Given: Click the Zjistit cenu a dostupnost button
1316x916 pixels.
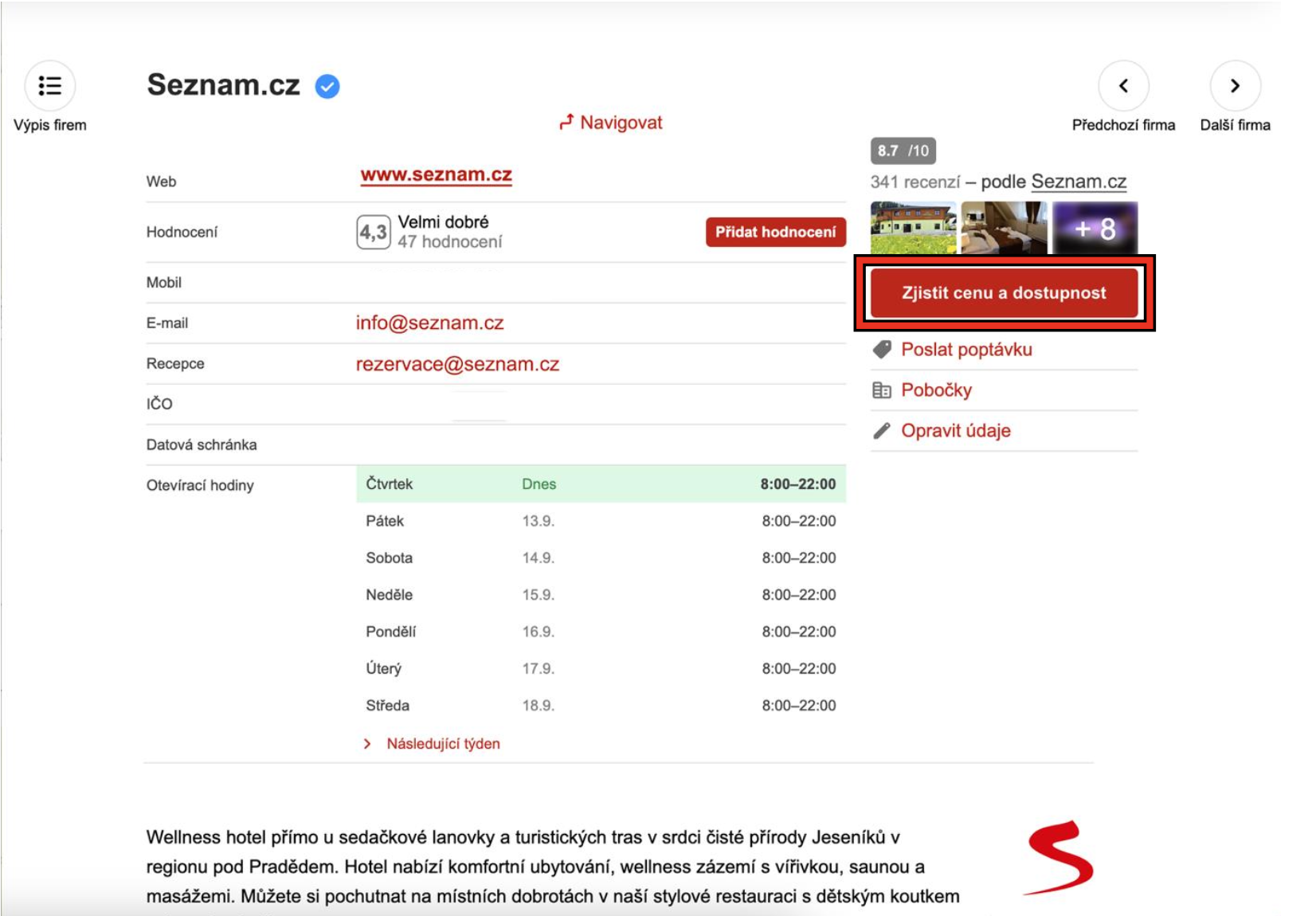Looking at the screenshot, I should coord(1004,292).
